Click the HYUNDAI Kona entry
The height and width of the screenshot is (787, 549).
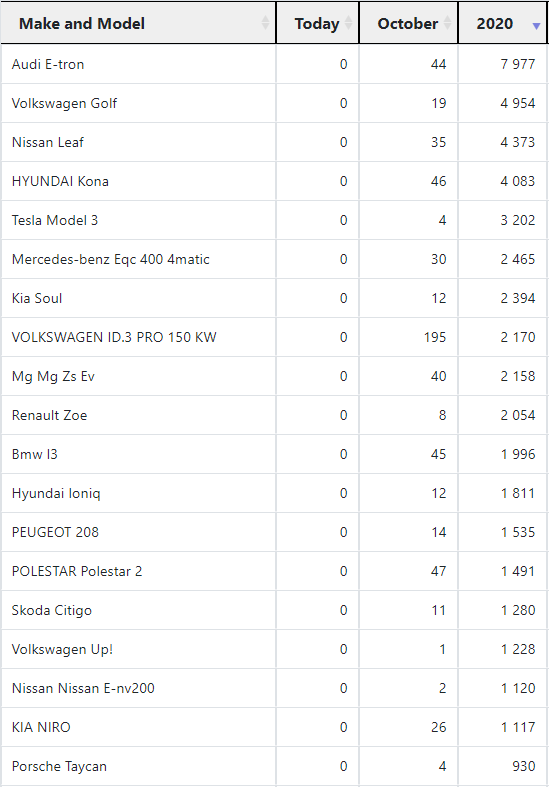[x=60, y=181]
